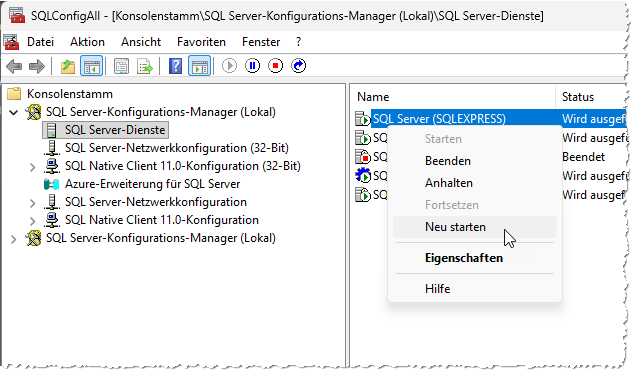The height and width of the screenshot is (374, 634).
Task: Click the SQL Server-Dienste server icon
Action: [51, 130]
